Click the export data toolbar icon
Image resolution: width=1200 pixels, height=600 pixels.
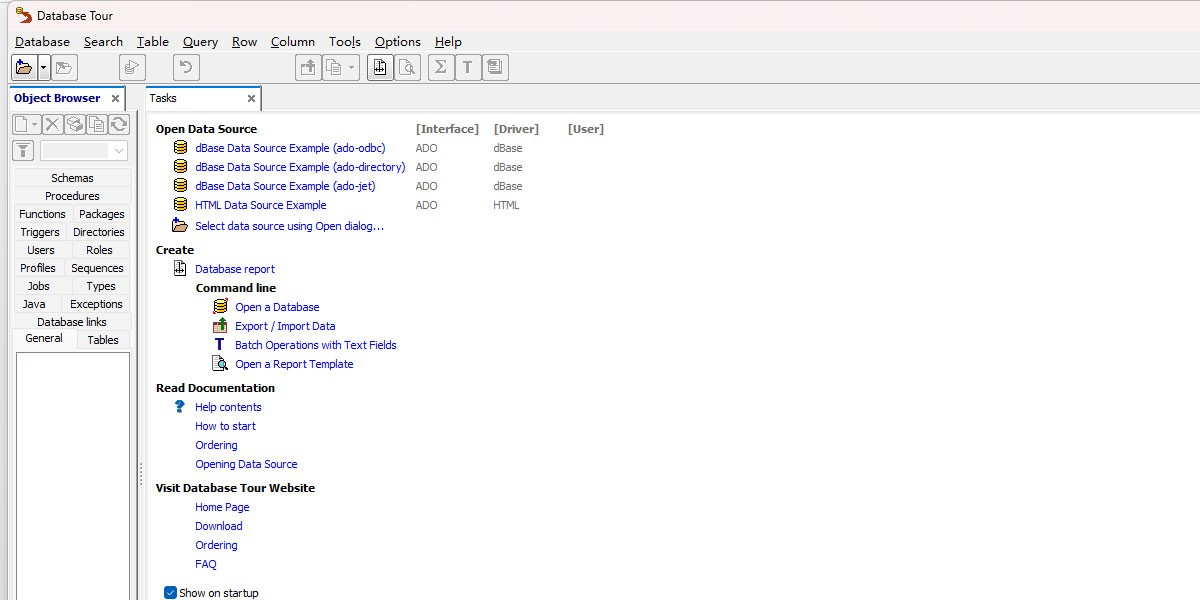click(308, 67)
